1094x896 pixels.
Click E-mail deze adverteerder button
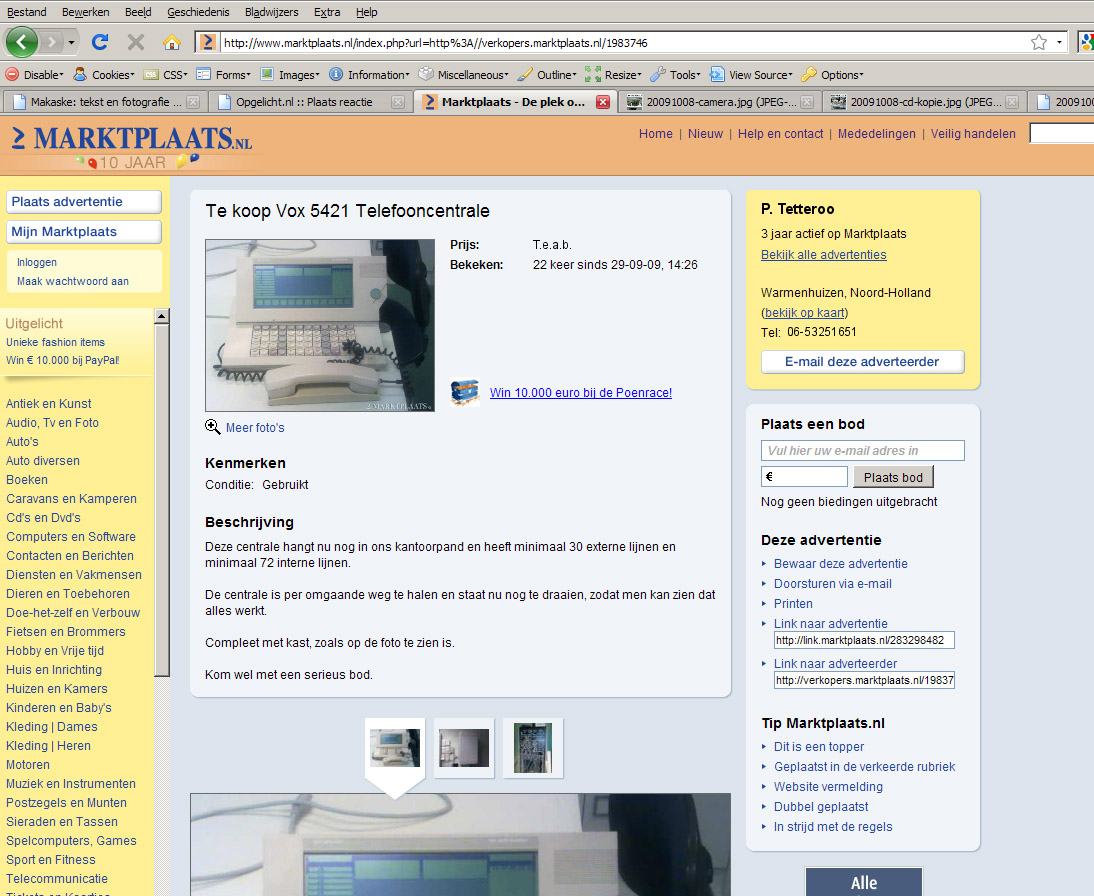pyautogui.click(x=862, y=362)
